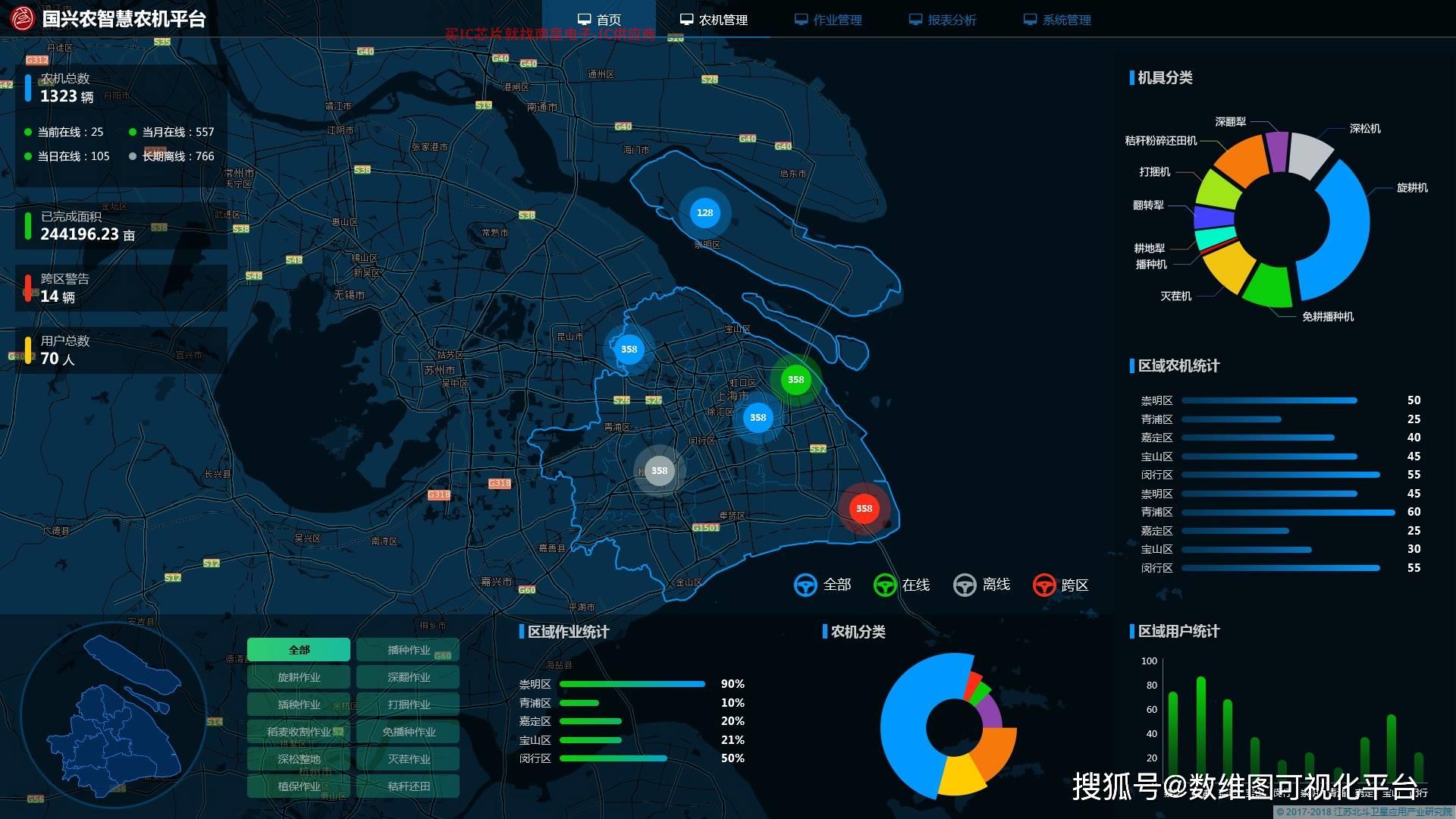The width and height of the screenshot is (1456, 819).
Task: Click monitor icon beside 作业管理
Action: tap(801, 20)
